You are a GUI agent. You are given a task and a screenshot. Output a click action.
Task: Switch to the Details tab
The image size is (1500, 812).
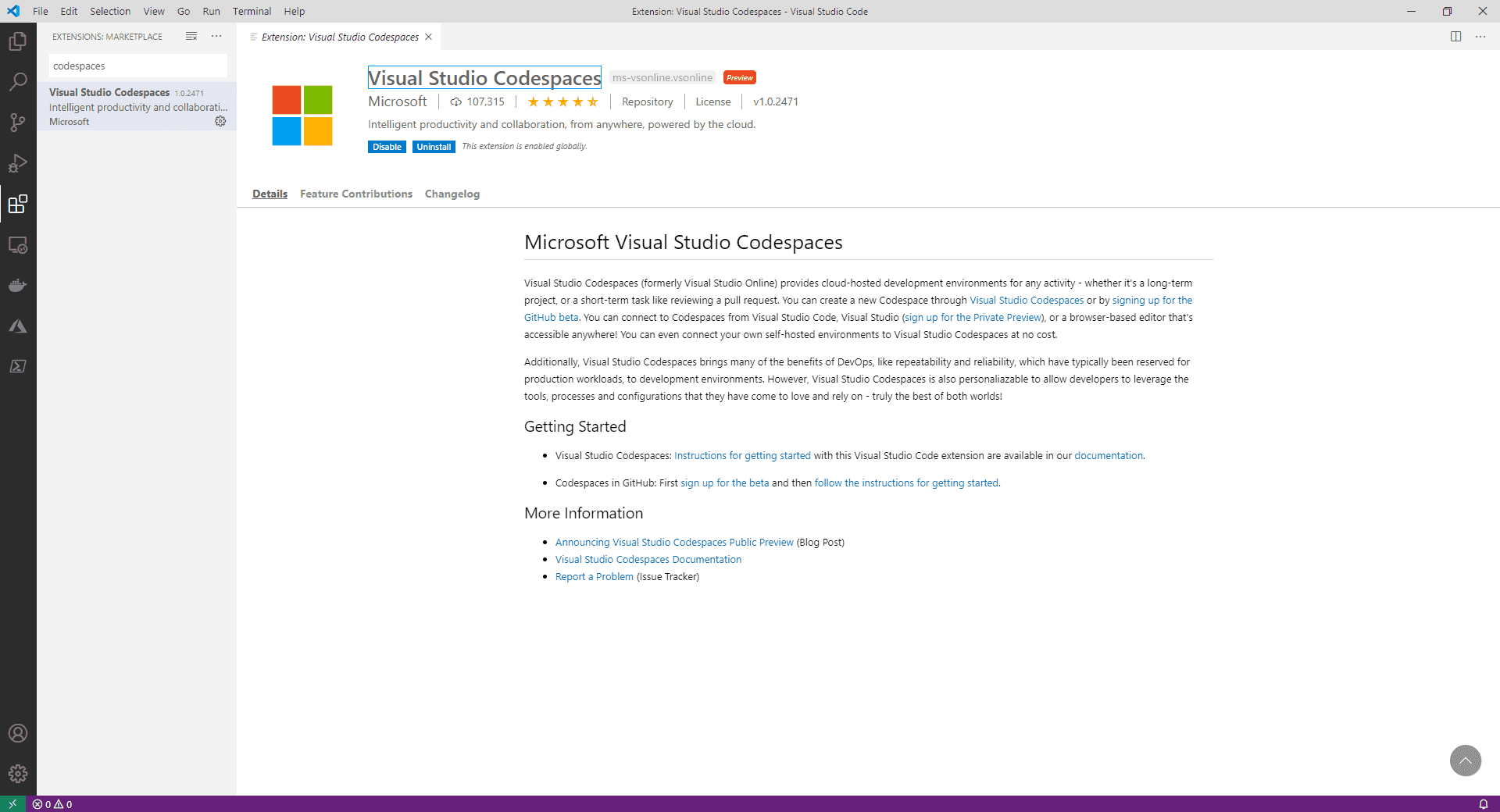[270, 194]
